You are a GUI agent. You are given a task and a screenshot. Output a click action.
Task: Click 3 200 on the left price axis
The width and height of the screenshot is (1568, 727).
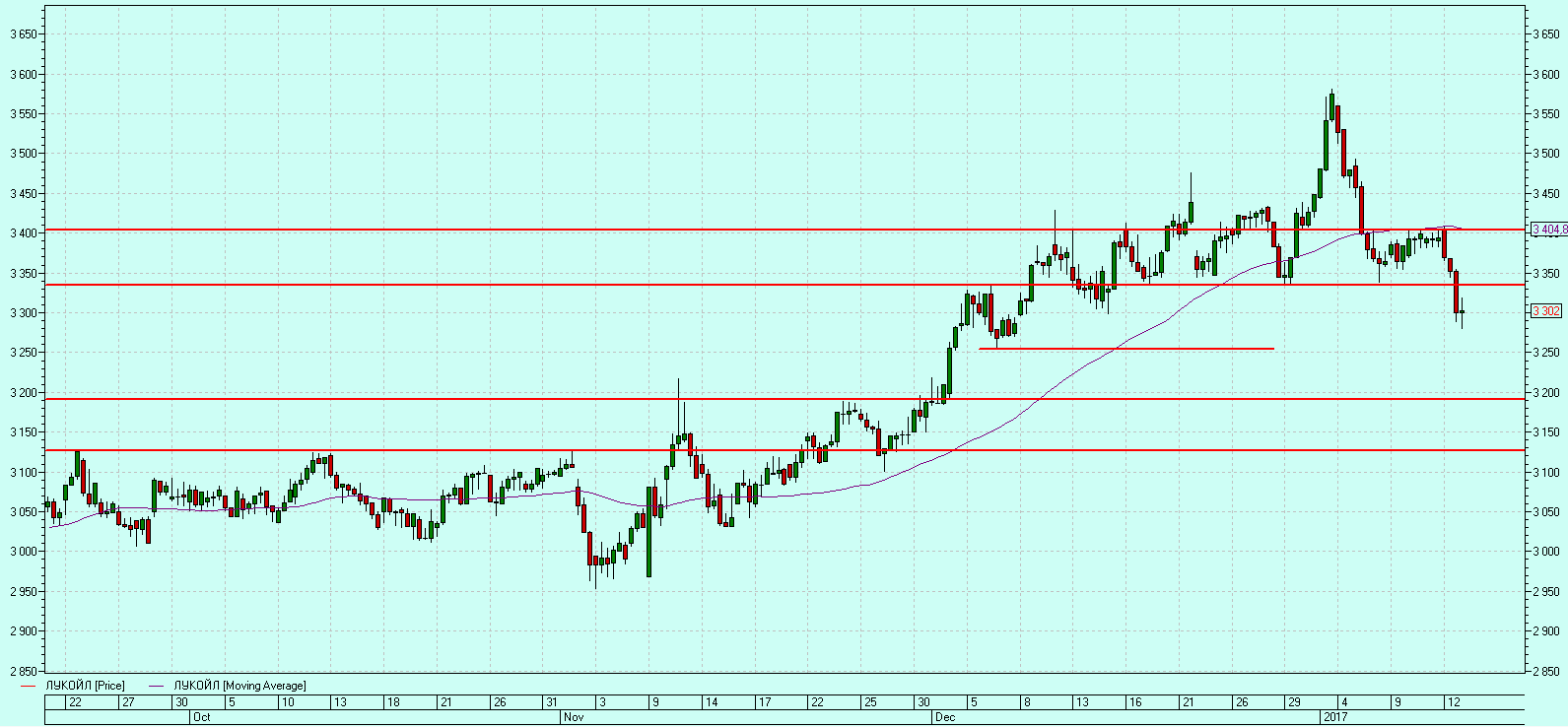22,392
